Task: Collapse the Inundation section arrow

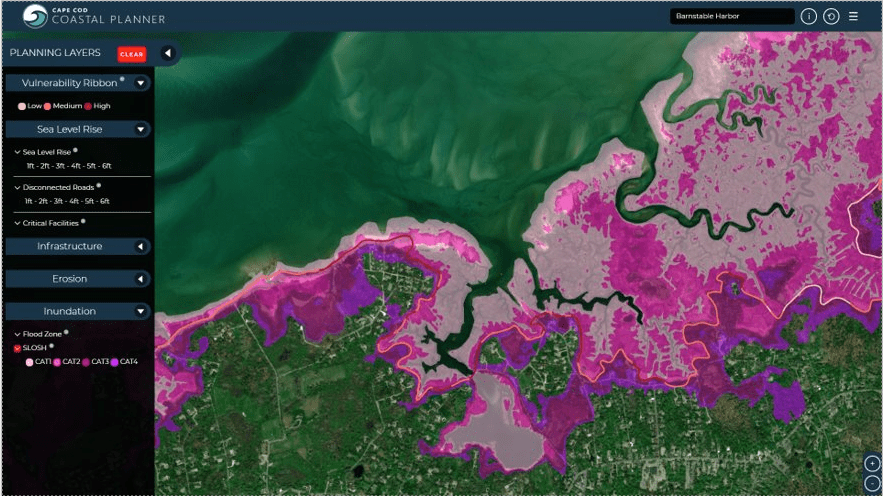Action: click(140, 311)
